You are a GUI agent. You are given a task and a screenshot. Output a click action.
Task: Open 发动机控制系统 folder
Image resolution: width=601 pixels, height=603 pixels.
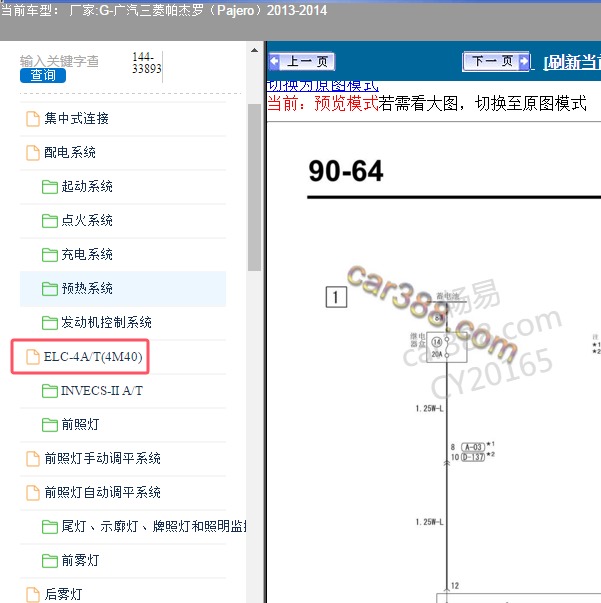tap(106, 322)
